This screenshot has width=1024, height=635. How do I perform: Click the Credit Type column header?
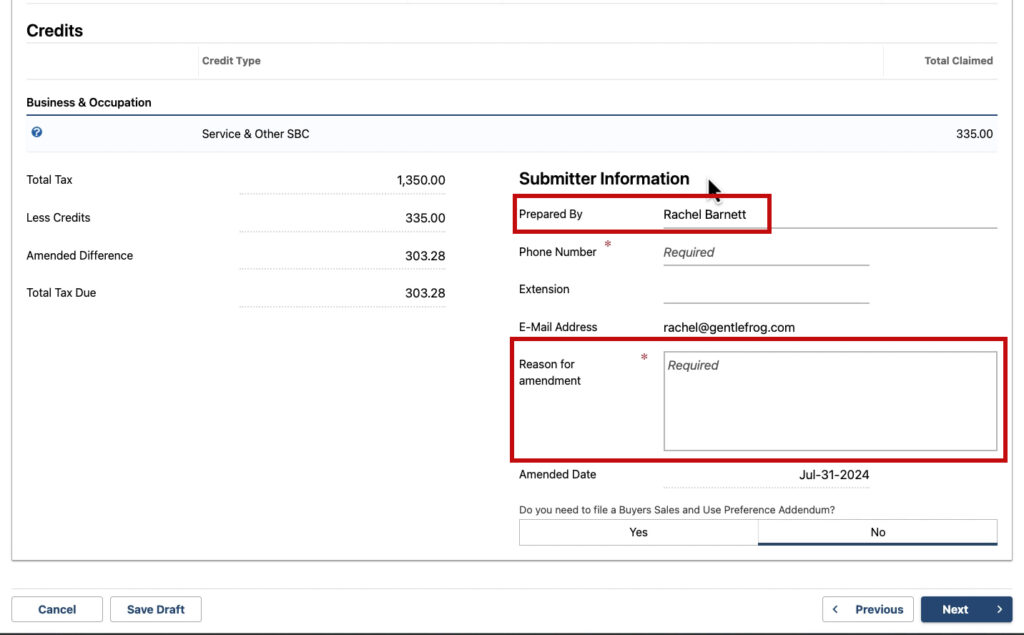pos(230,60)
